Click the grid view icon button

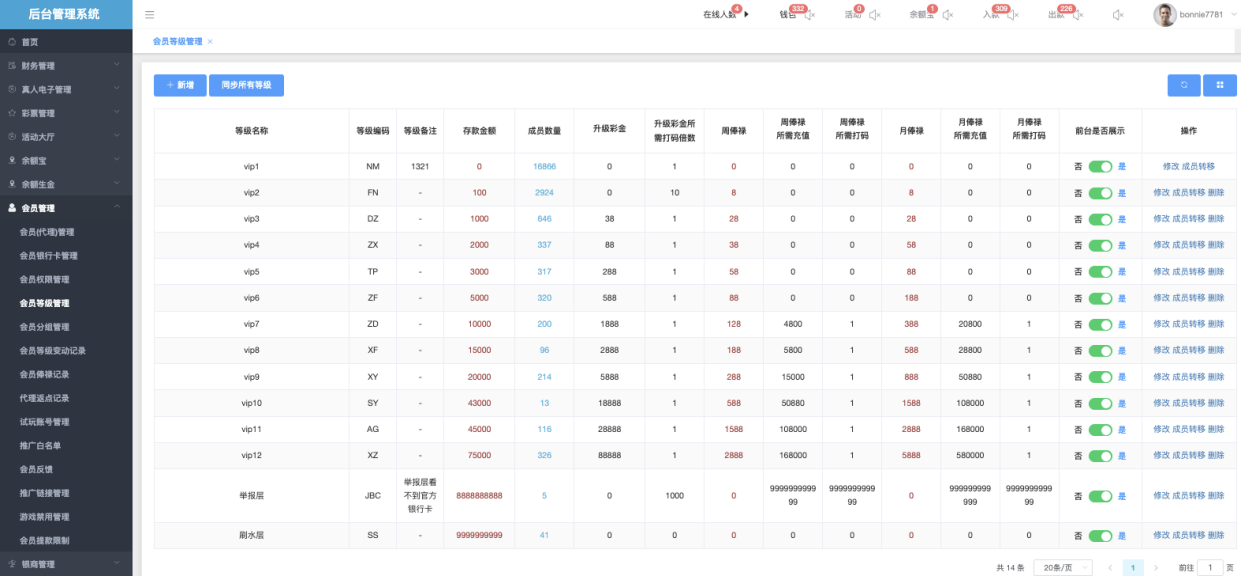tap(1220, 85)
